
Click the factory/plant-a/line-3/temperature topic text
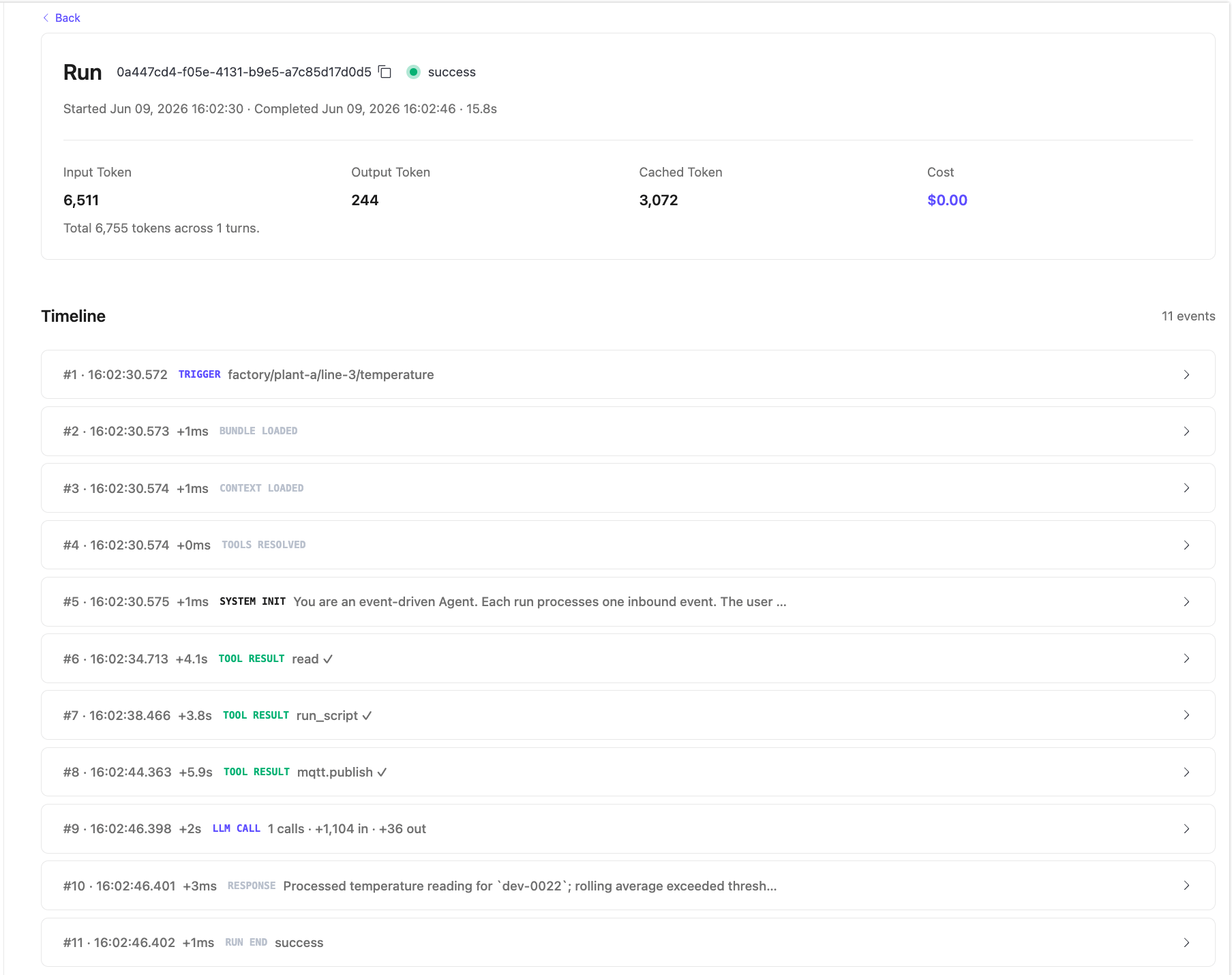331,374
